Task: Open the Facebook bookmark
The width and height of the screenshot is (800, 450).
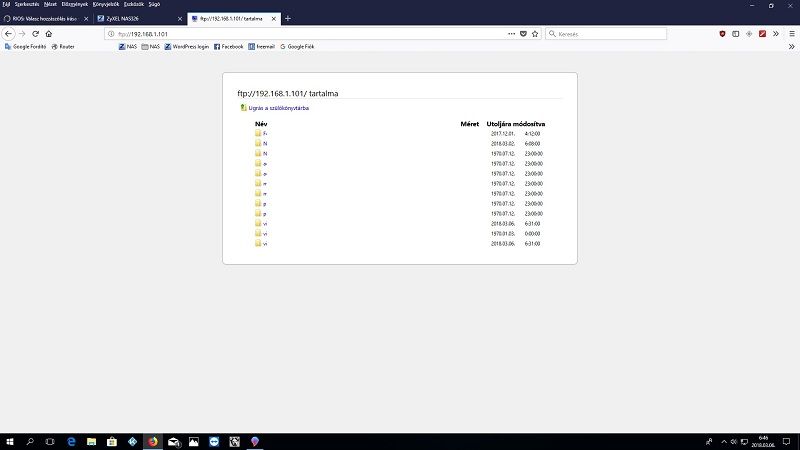Action: (229, 46)
